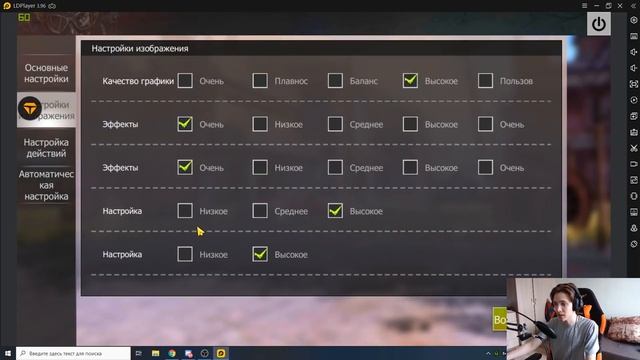This screenshot has width=640, height=360.
Task: Open Автоматическая настройка tab
Action: click(x=46, y=185)
